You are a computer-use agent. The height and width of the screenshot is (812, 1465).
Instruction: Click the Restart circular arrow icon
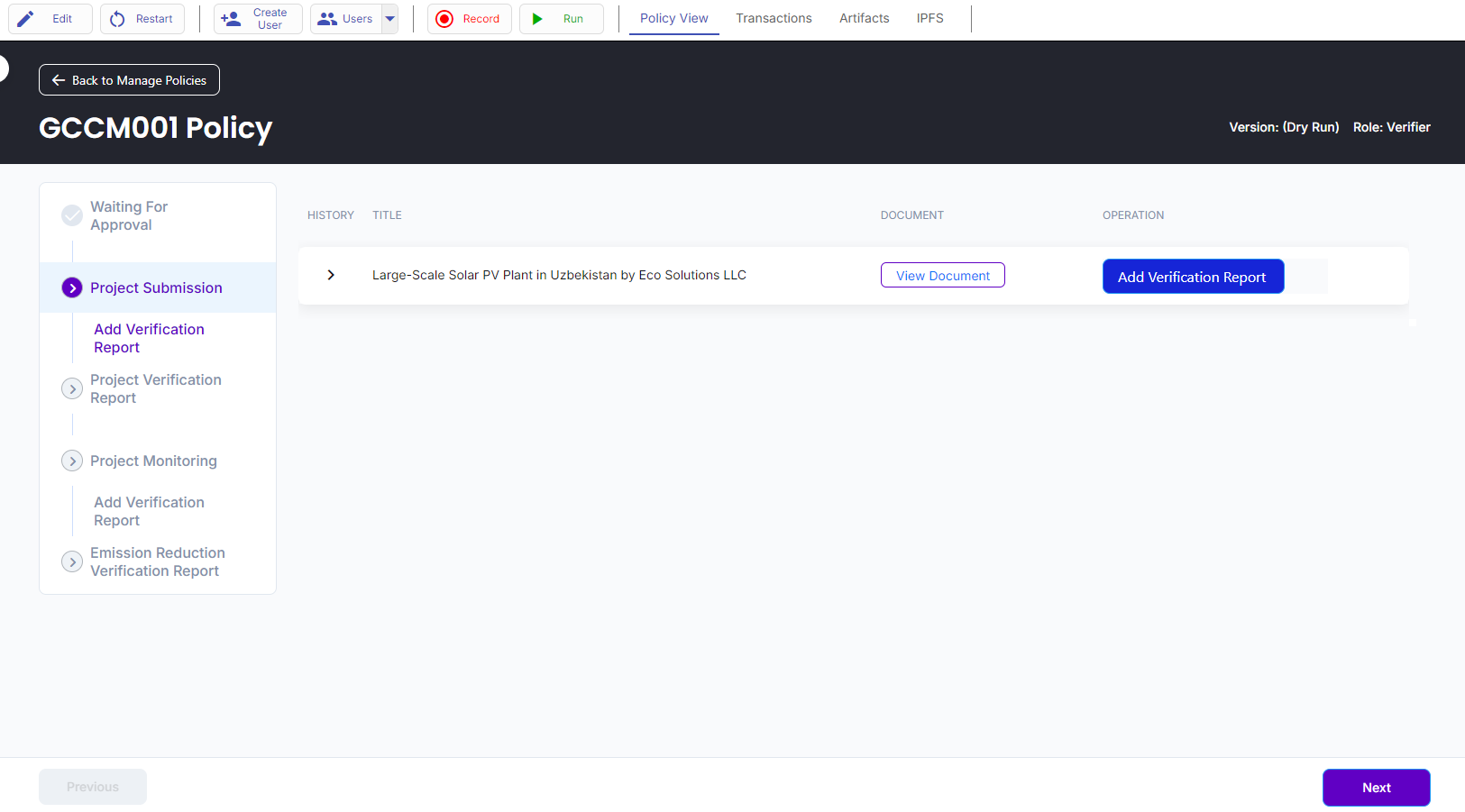117,19
